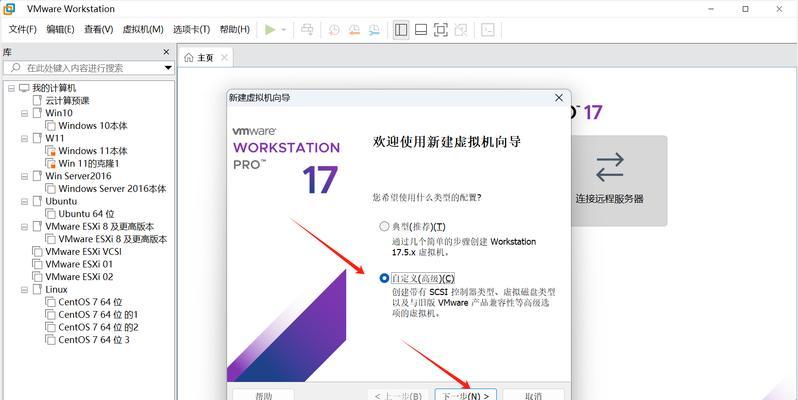The height and width of the screenshot is (400, 798).
Task: Toggle the thumbnail bar toolbar icon
Action: click(x=421, y=30)
